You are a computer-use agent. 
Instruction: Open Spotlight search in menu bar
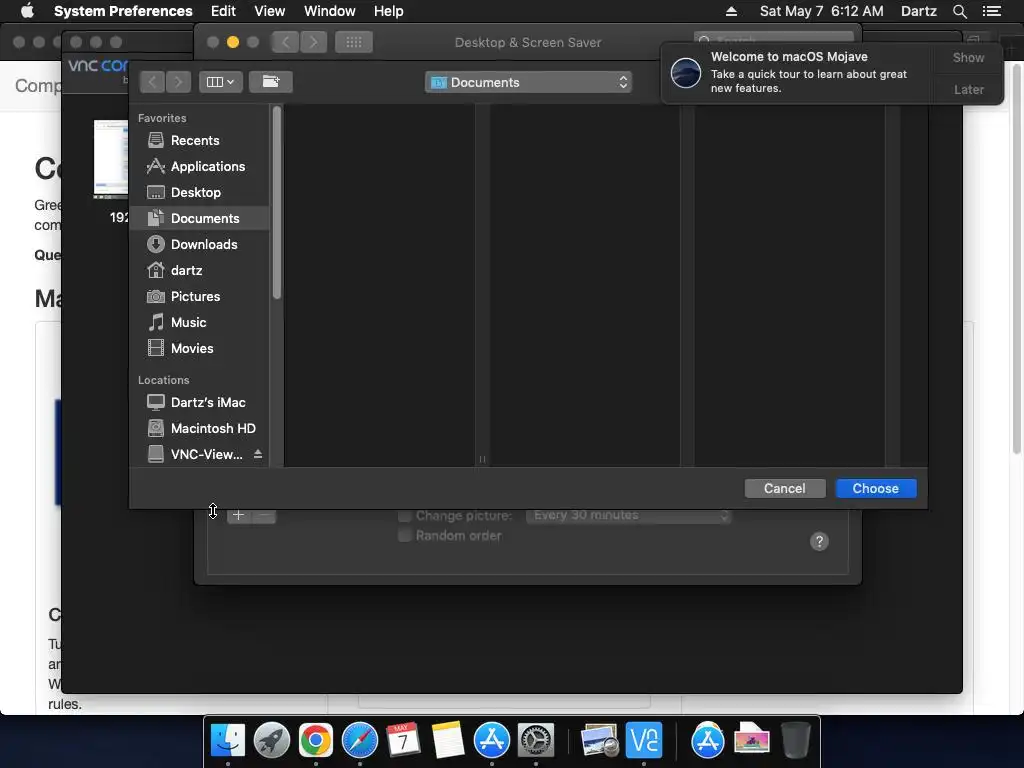tap(959, 11)
